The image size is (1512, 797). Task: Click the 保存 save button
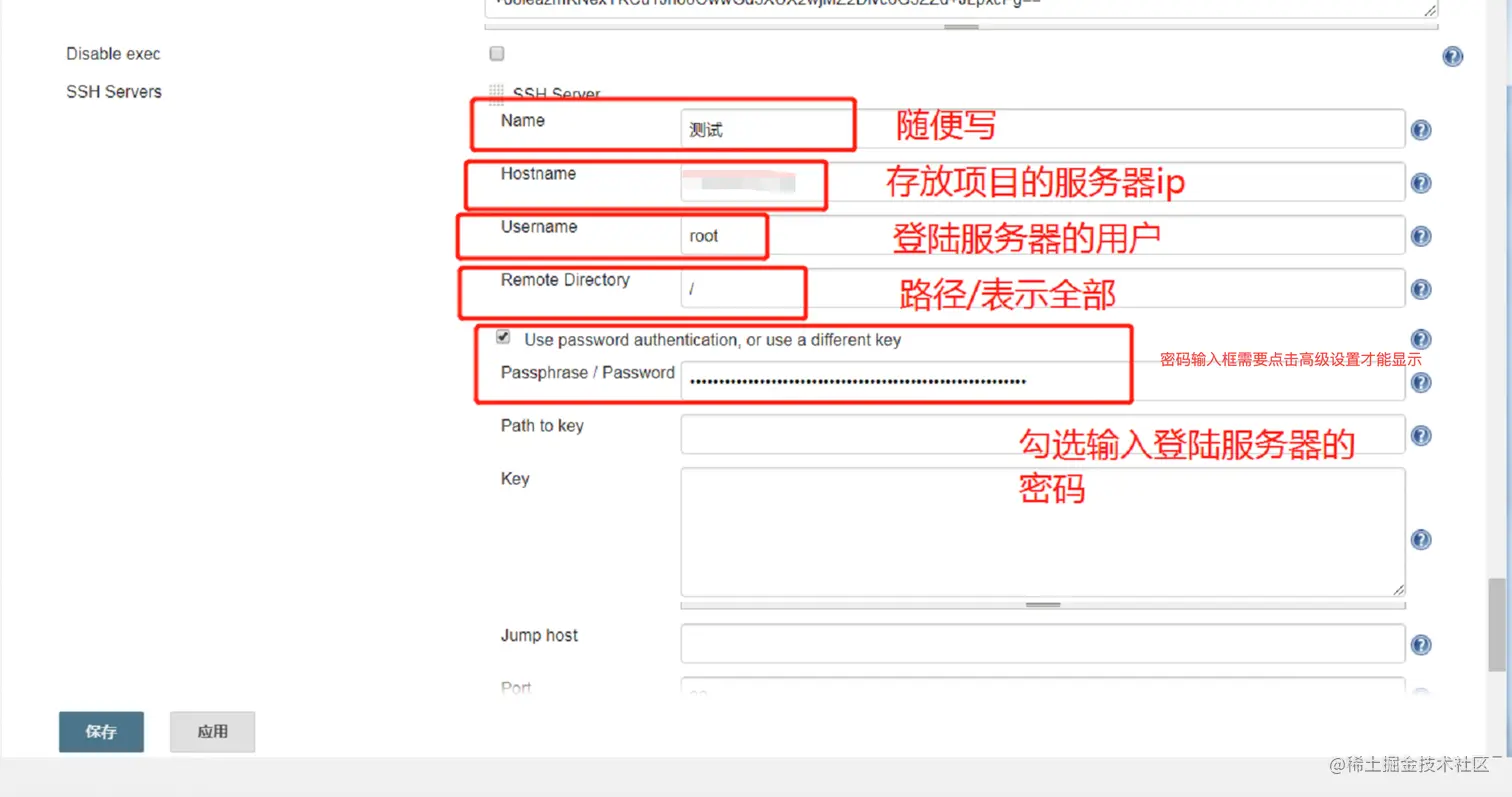(101, 731)
